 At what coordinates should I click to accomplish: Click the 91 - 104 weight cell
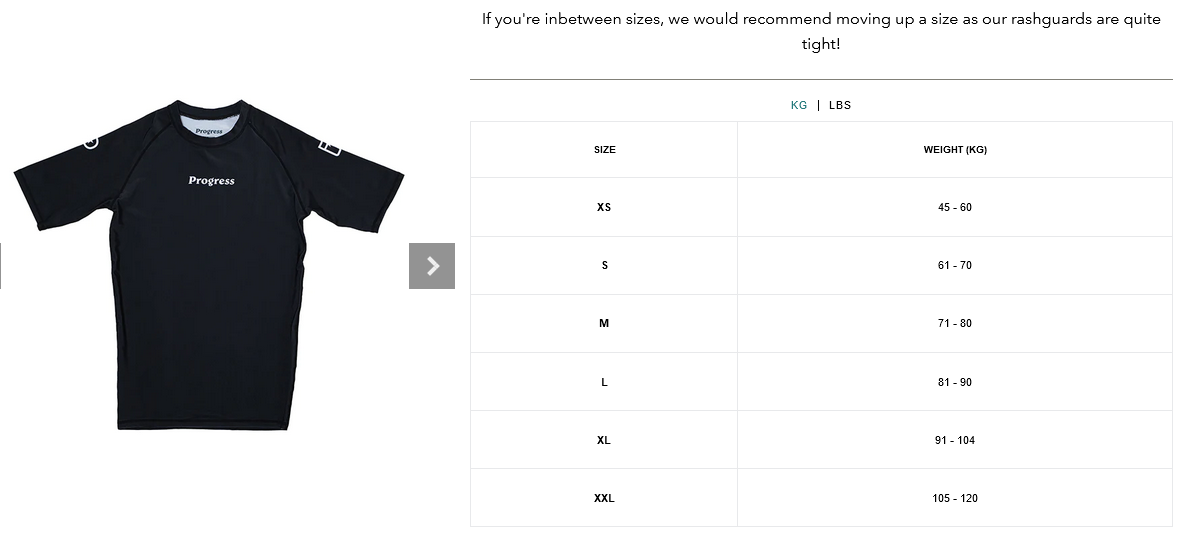955,440
